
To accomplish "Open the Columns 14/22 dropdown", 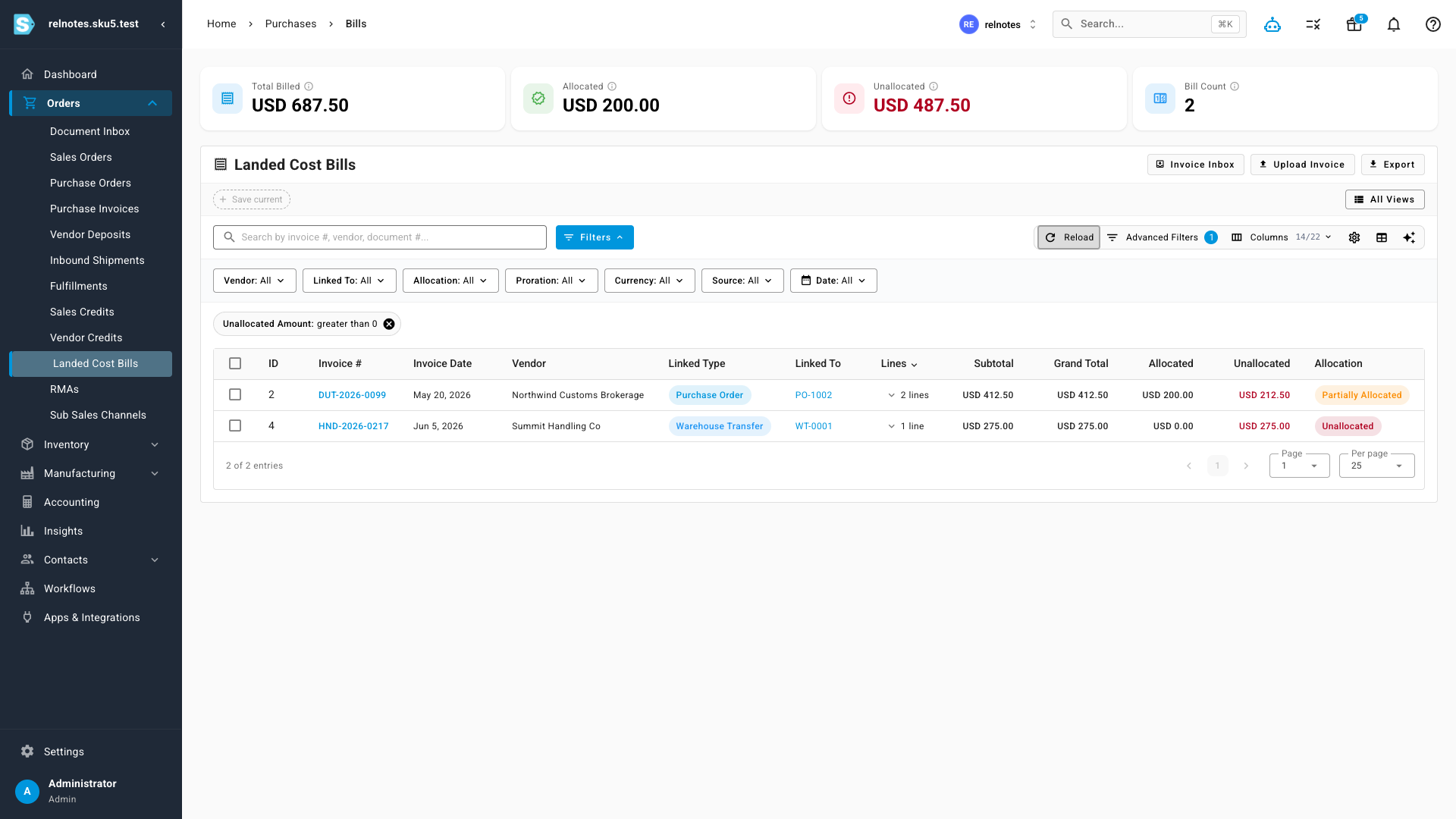I will tap(1282, 237).
